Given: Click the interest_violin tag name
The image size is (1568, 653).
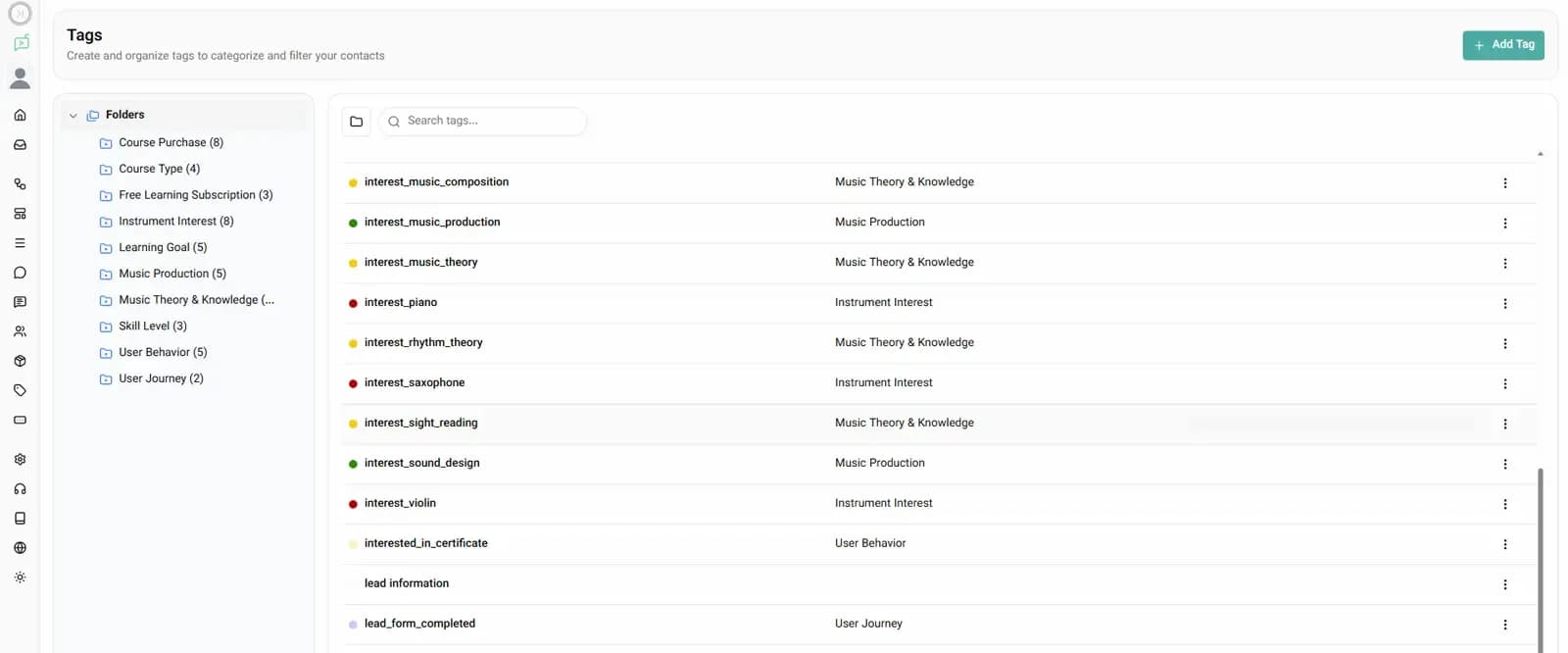Looking at the screenshot, I should point(400,504).
